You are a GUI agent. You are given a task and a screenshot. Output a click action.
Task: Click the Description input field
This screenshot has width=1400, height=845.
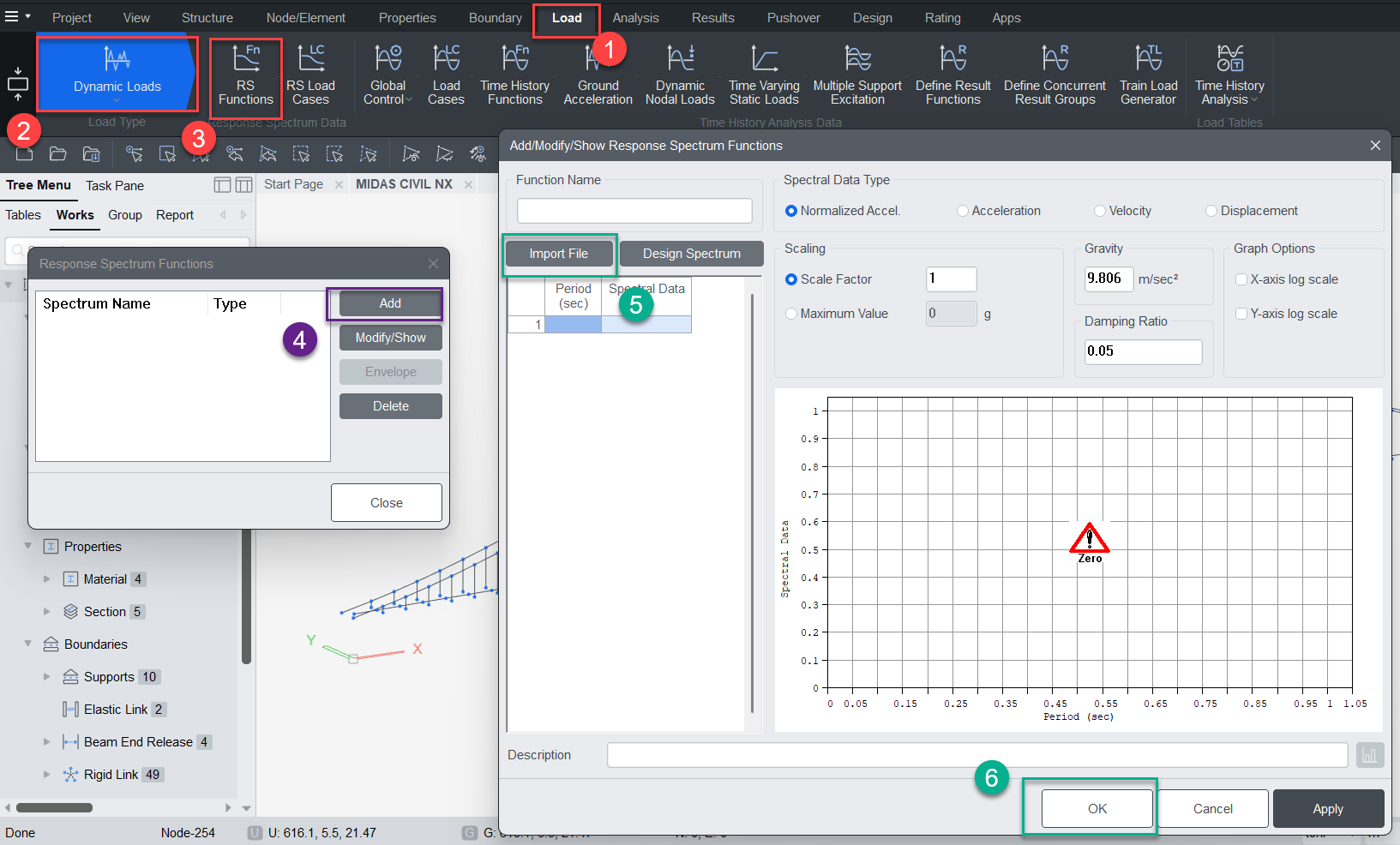click(x=977, y=755)
